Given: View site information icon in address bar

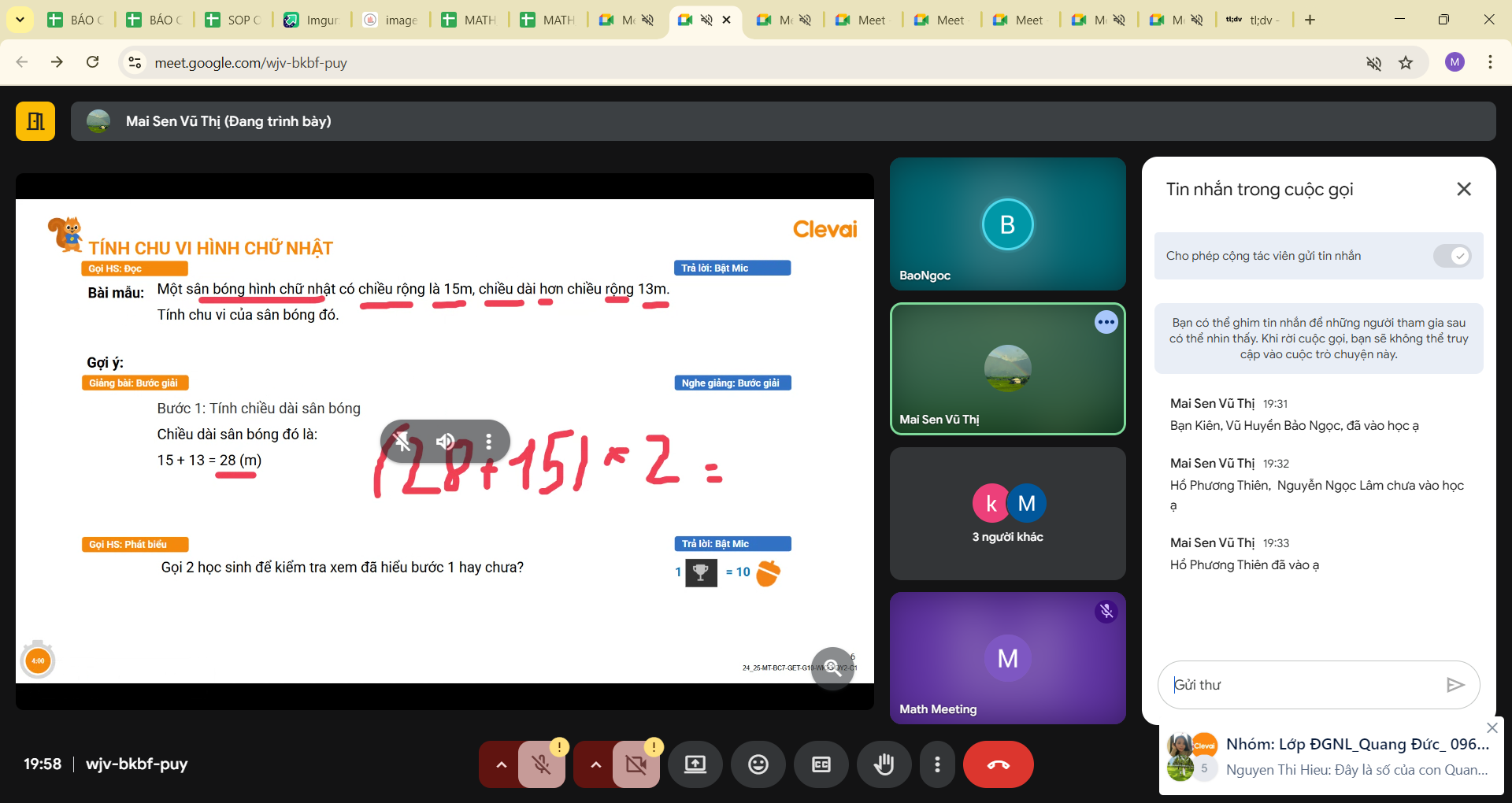Looking at the screenshot, I should 135,62.
